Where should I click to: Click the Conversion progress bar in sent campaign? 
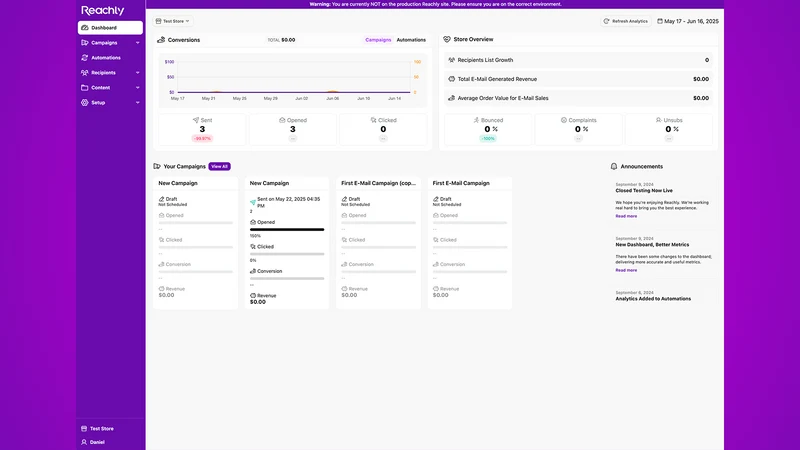[287, 279]
